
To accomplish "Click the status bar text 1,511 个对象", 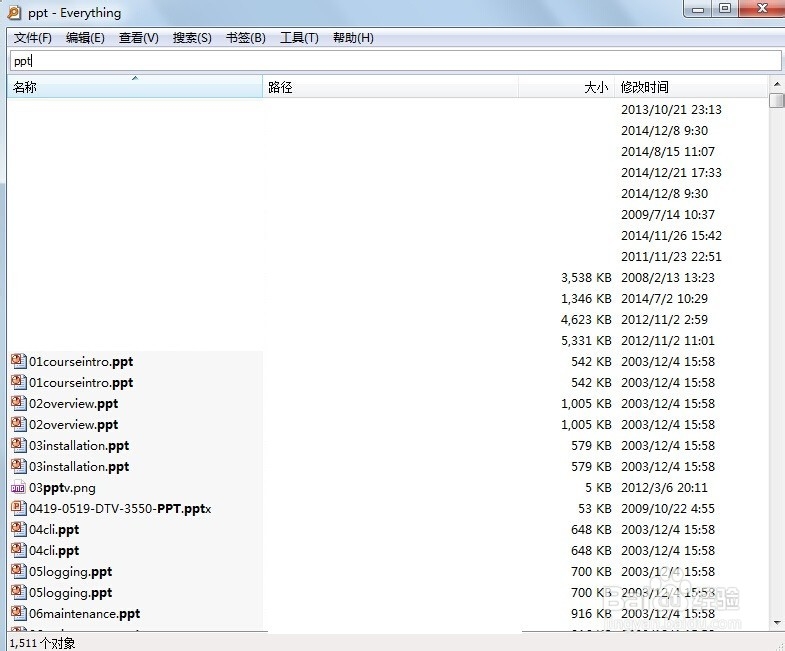I will [43, 643].
